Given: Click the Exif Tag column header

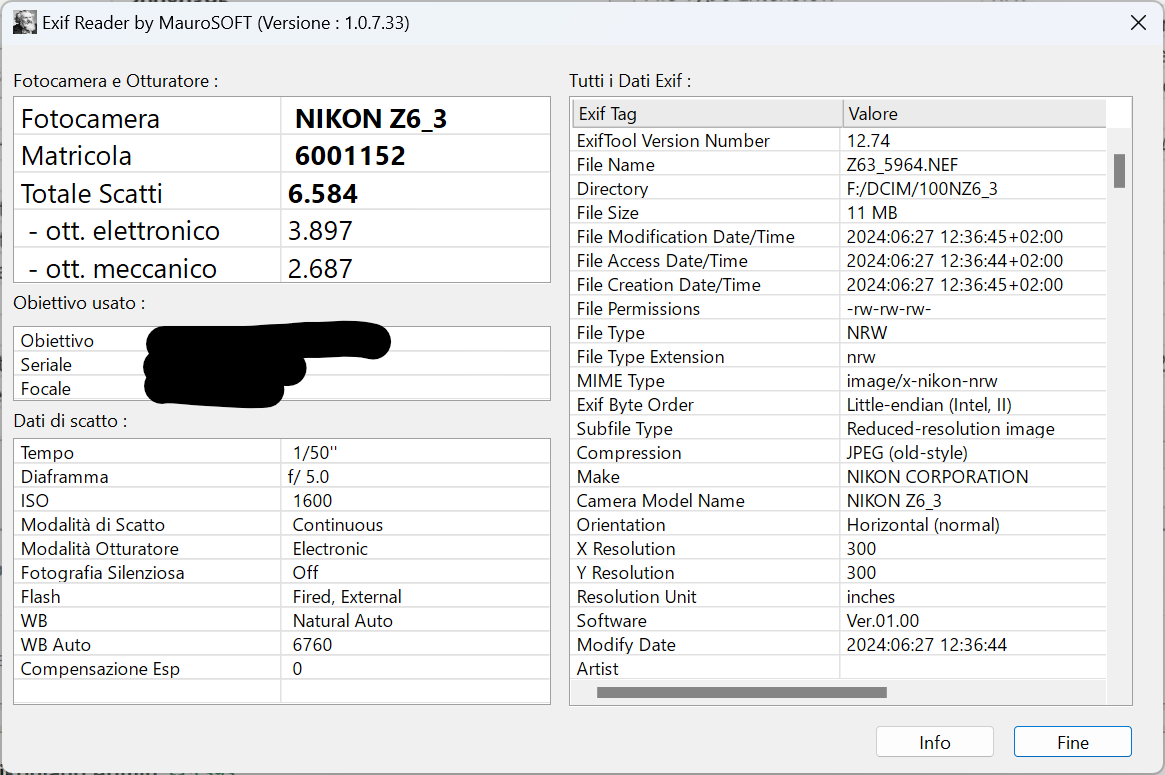Looking at the screenshot, I should [707, 114].
